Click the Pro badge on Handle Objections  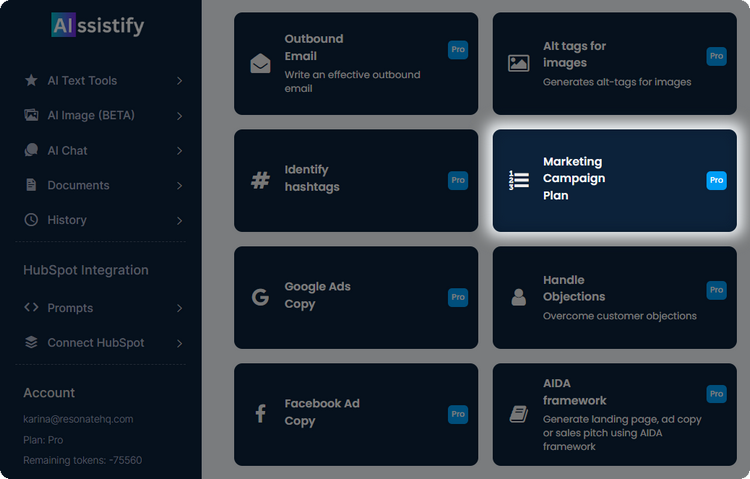coord(716,290)
